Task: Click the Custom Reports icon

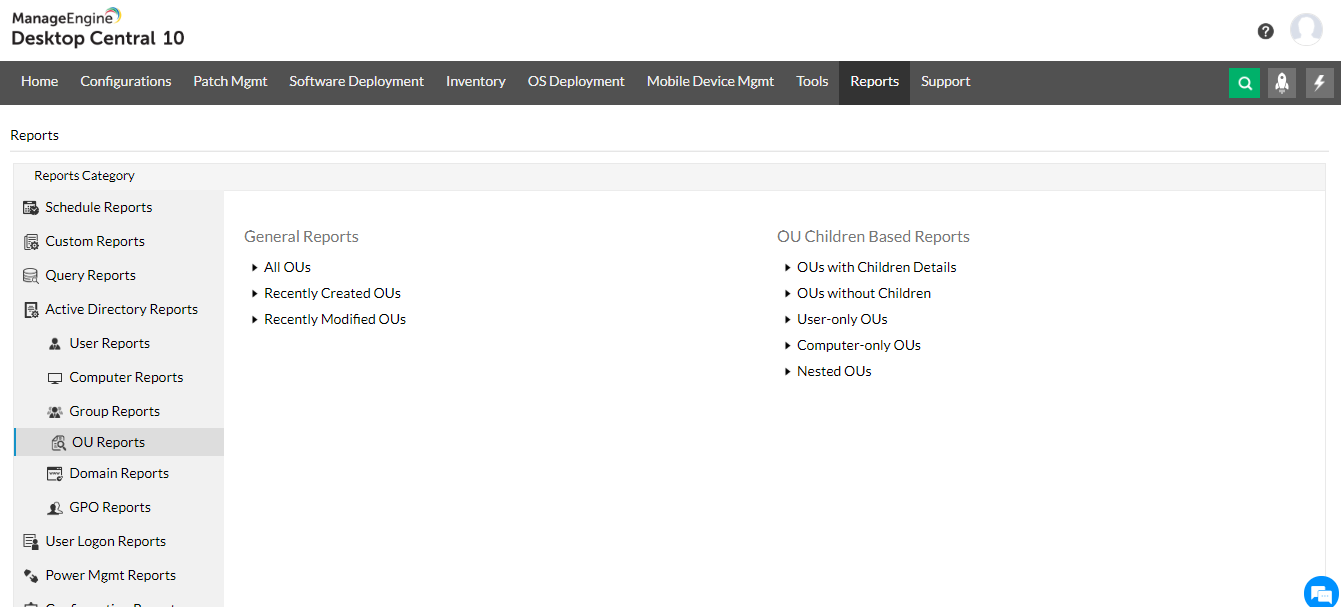Action: coord(30,242)
